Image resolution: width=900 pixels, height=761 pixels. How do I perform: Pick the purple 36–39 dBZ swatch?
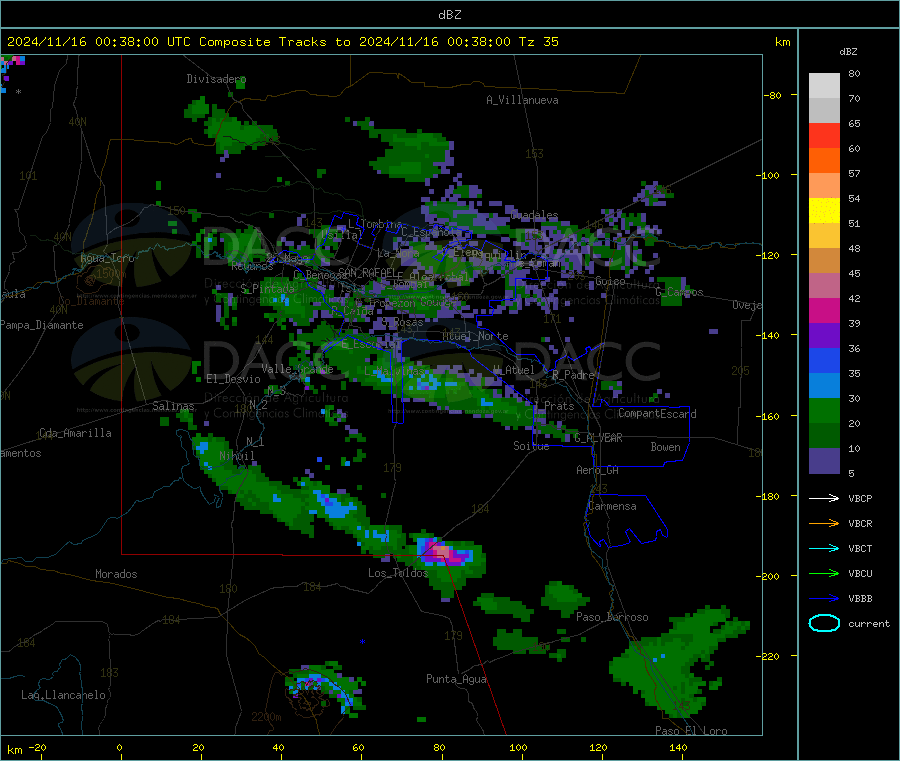[x=824, y=336]
